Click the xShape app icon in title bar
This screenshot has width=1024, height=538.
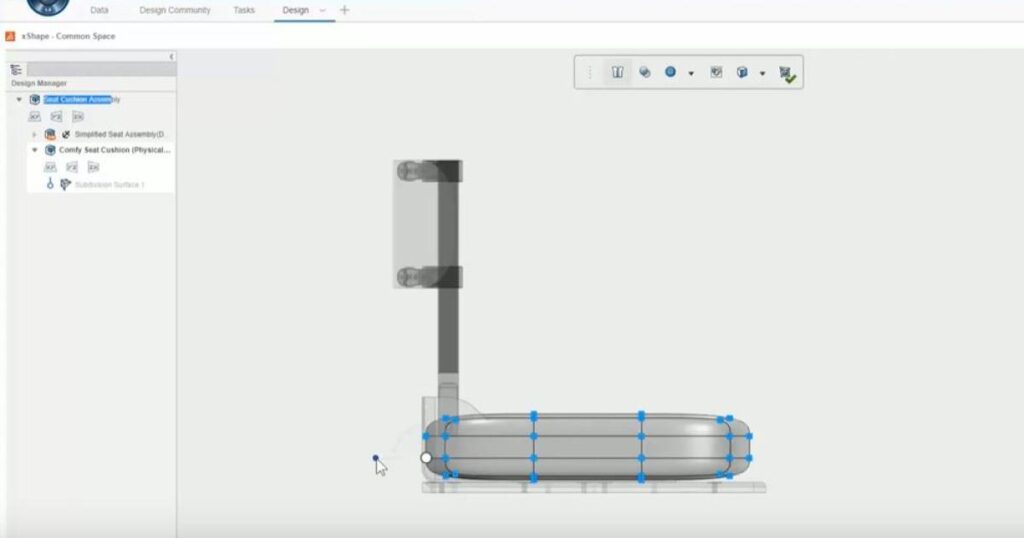pos(10,36)
